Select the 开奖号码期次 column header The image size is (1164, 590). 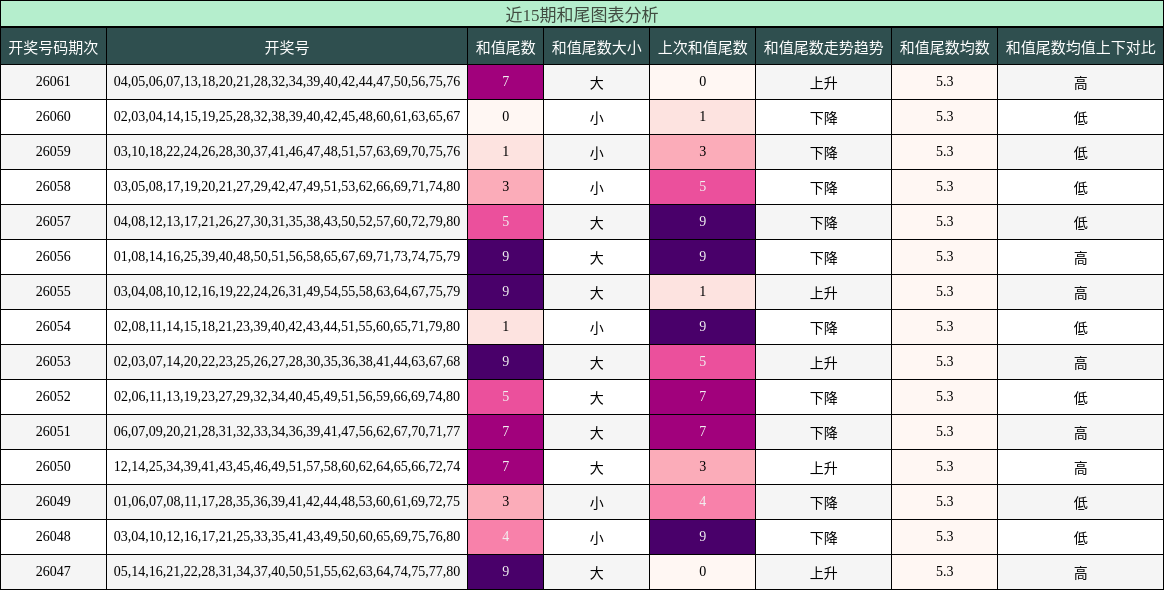53,47
